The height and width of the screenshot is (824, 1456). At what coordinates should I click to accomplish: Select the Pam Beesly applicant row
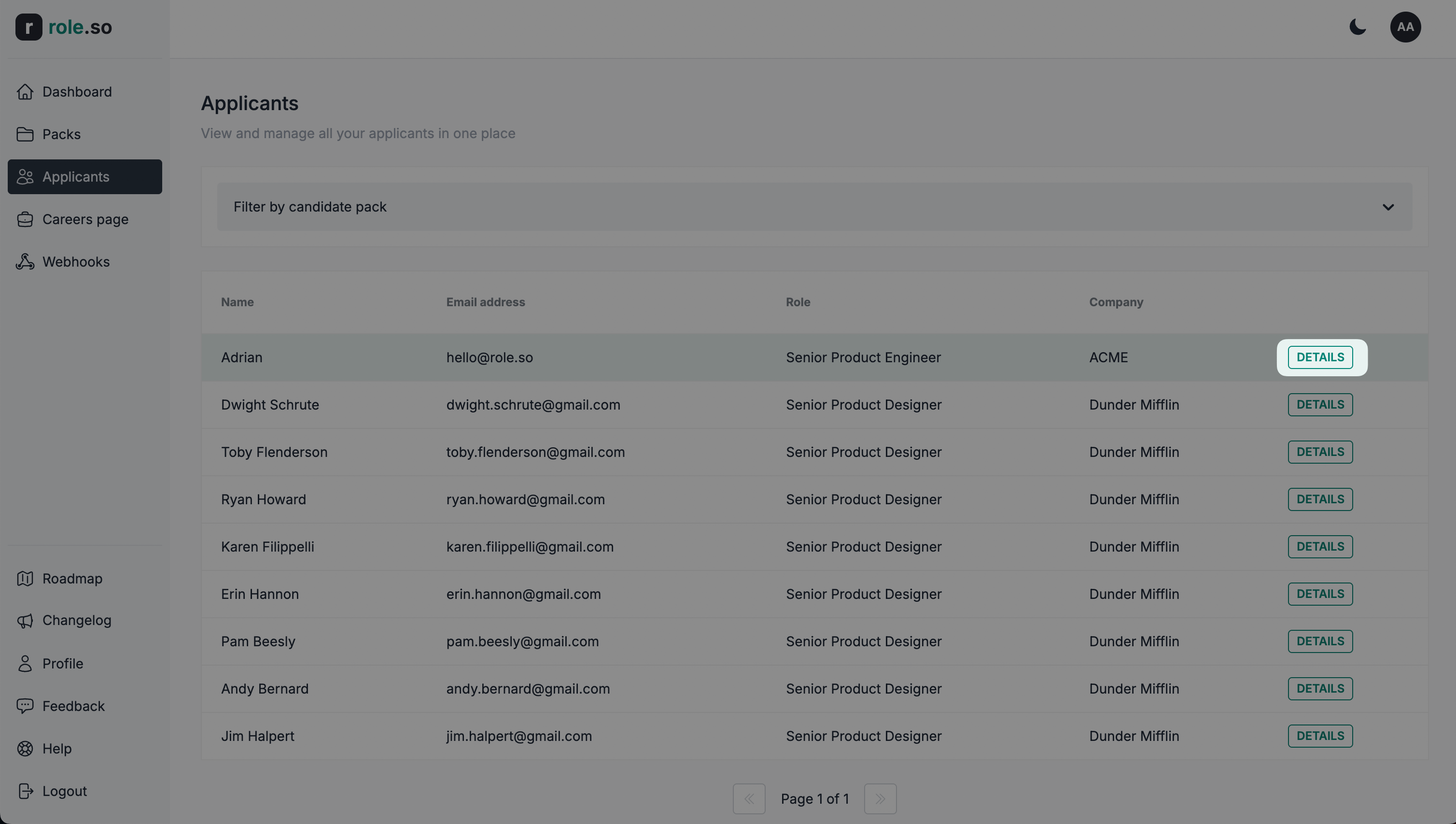click(258, 641)
